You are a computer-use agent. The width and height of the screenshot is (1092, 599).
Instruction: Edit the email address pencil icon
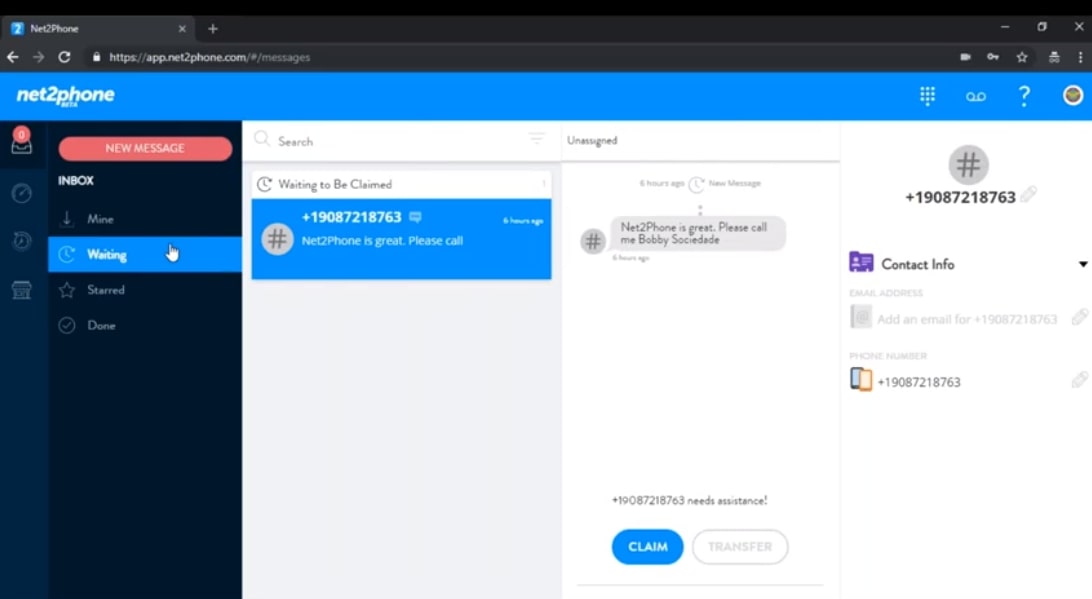pos(1079,317)
